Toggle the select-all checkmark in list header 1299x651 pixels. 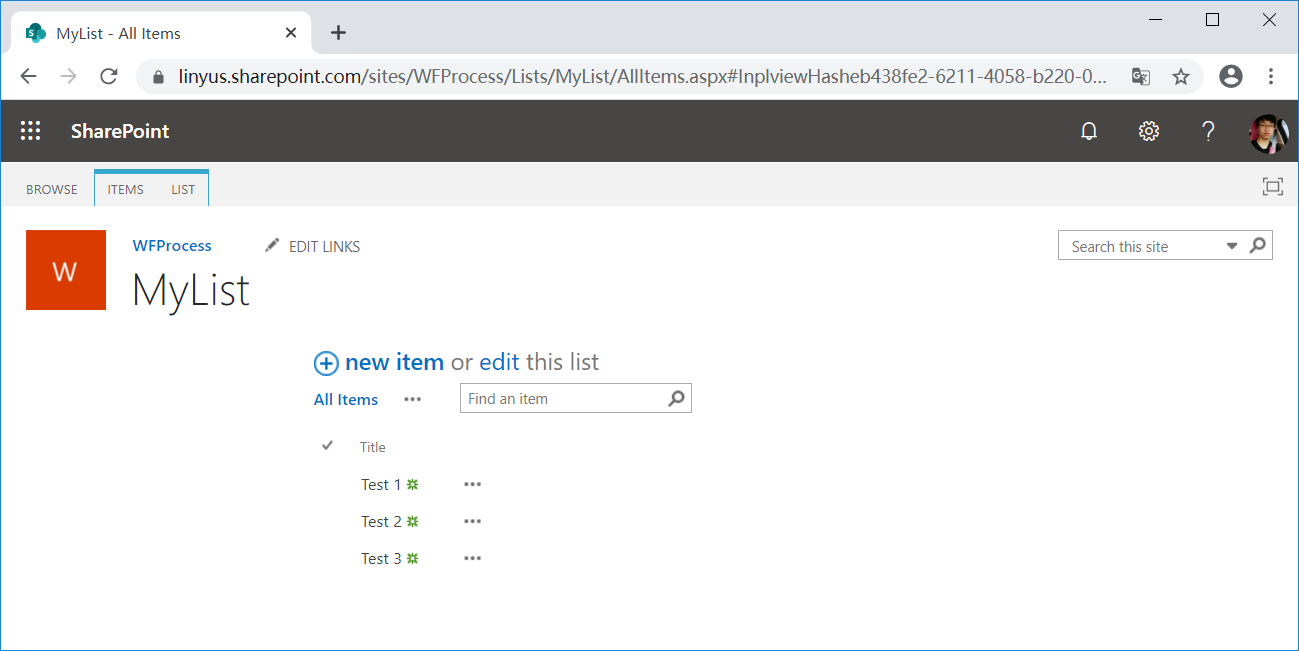327,446
